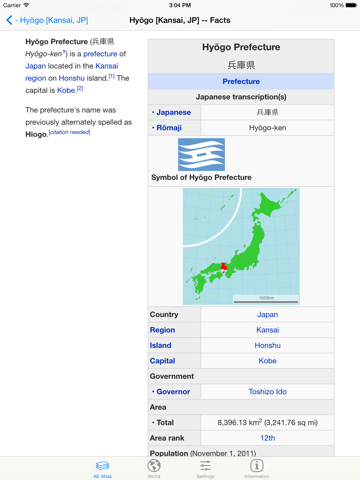Tap the 'Japanese transcription(s)' header
Image resolution: width=360 pixels, height=480 pixels.
(x=241, y=97)
